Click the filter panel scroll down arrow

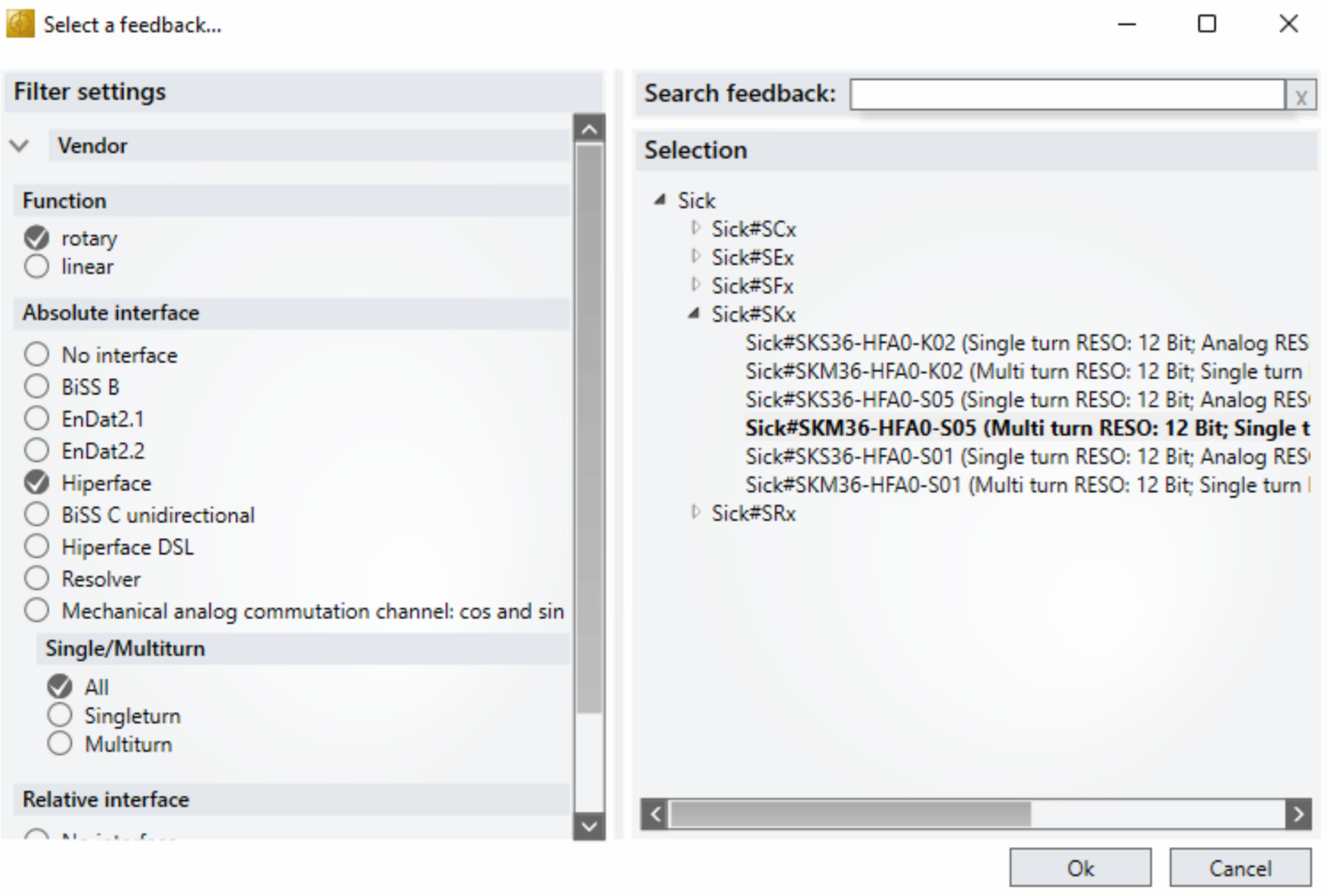588,825
